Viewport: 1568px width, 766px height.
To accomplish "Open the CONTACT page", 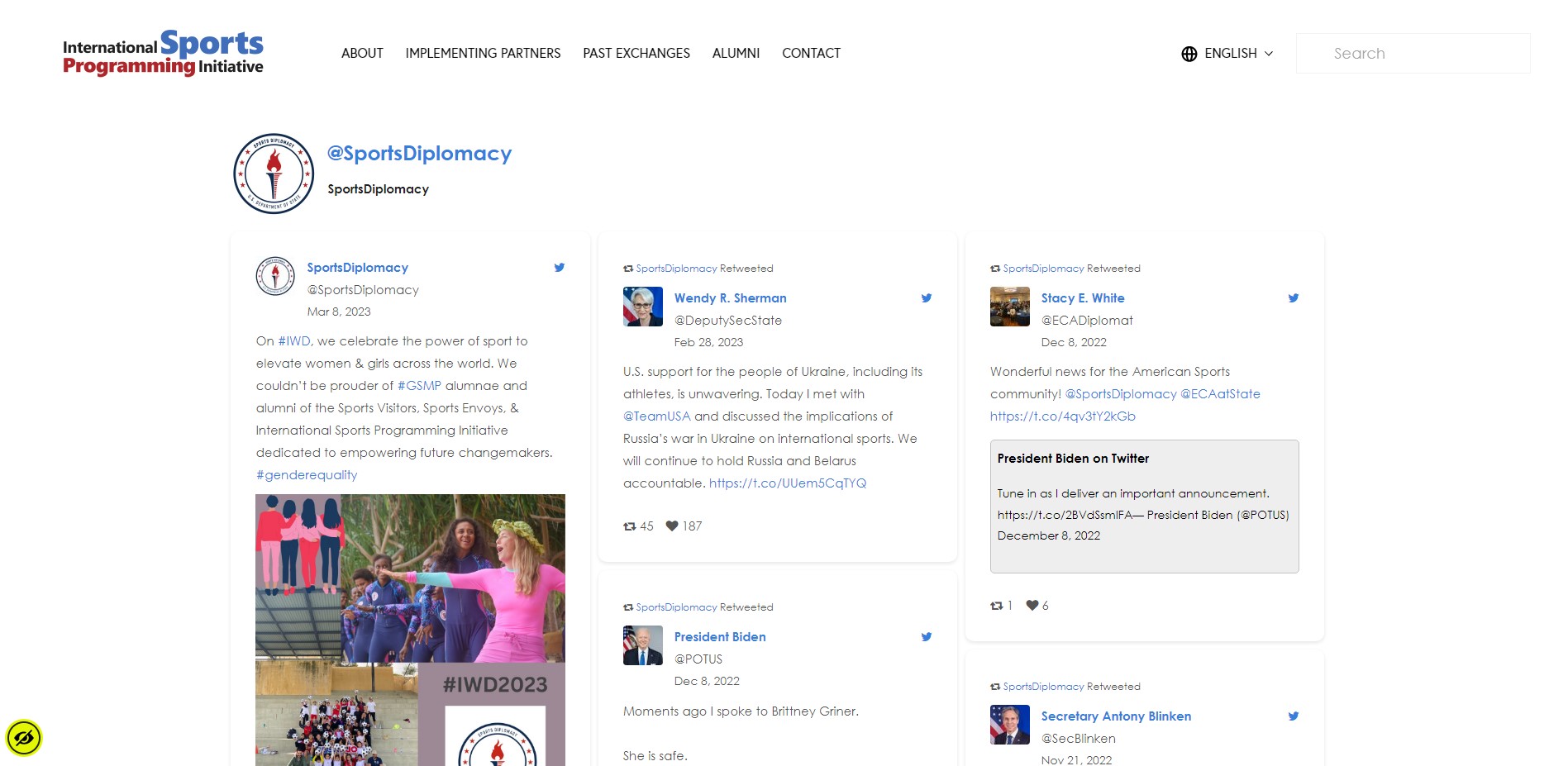I will 811,53.
